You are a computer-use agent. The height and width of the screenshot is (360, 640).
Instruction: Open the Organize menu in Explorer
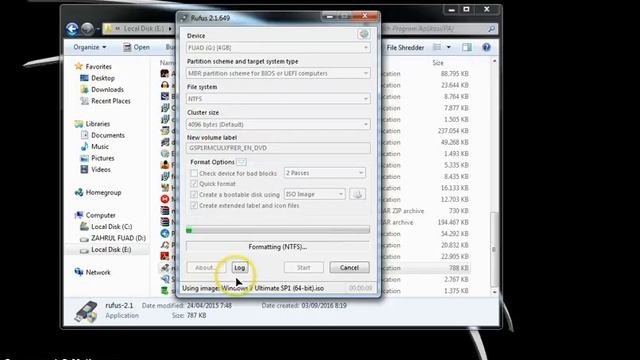point(90,47)
